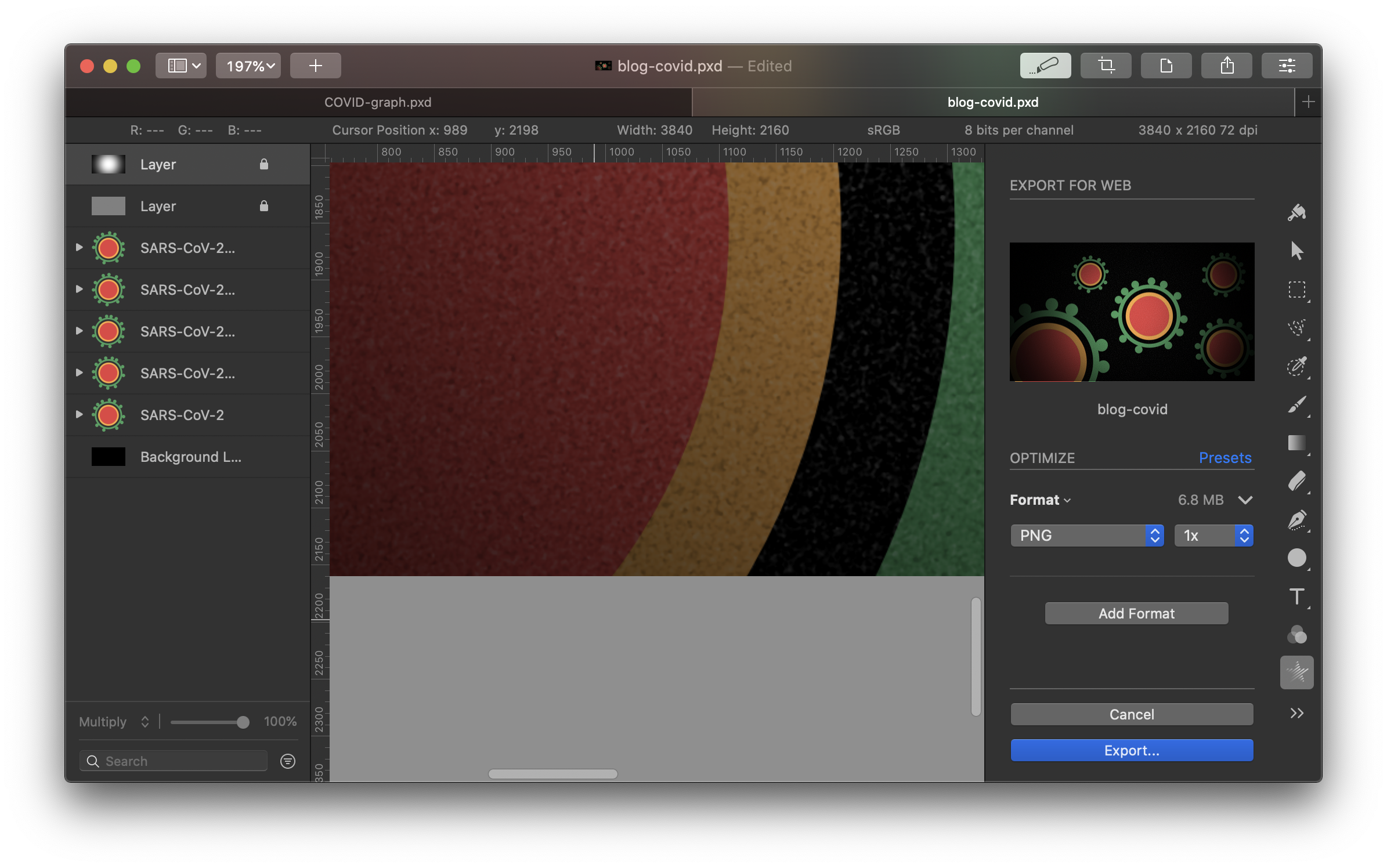Click the 6.8 MB file size text
The width and height of the screenshot is (1387, 868).
click(x=1201, y=500)
